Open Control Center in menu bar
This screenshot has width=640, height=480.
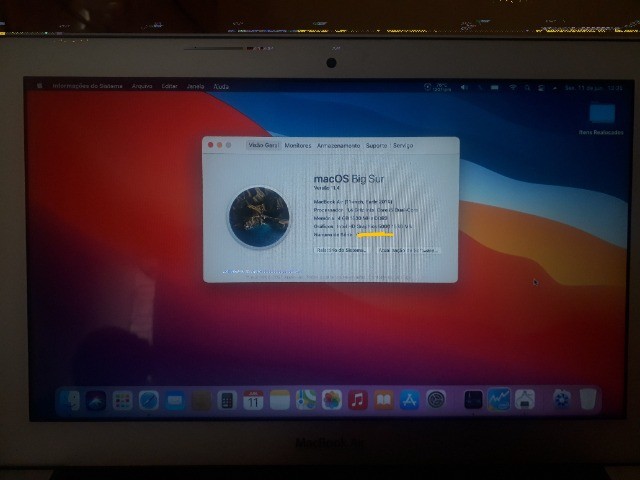click(541, 88)
